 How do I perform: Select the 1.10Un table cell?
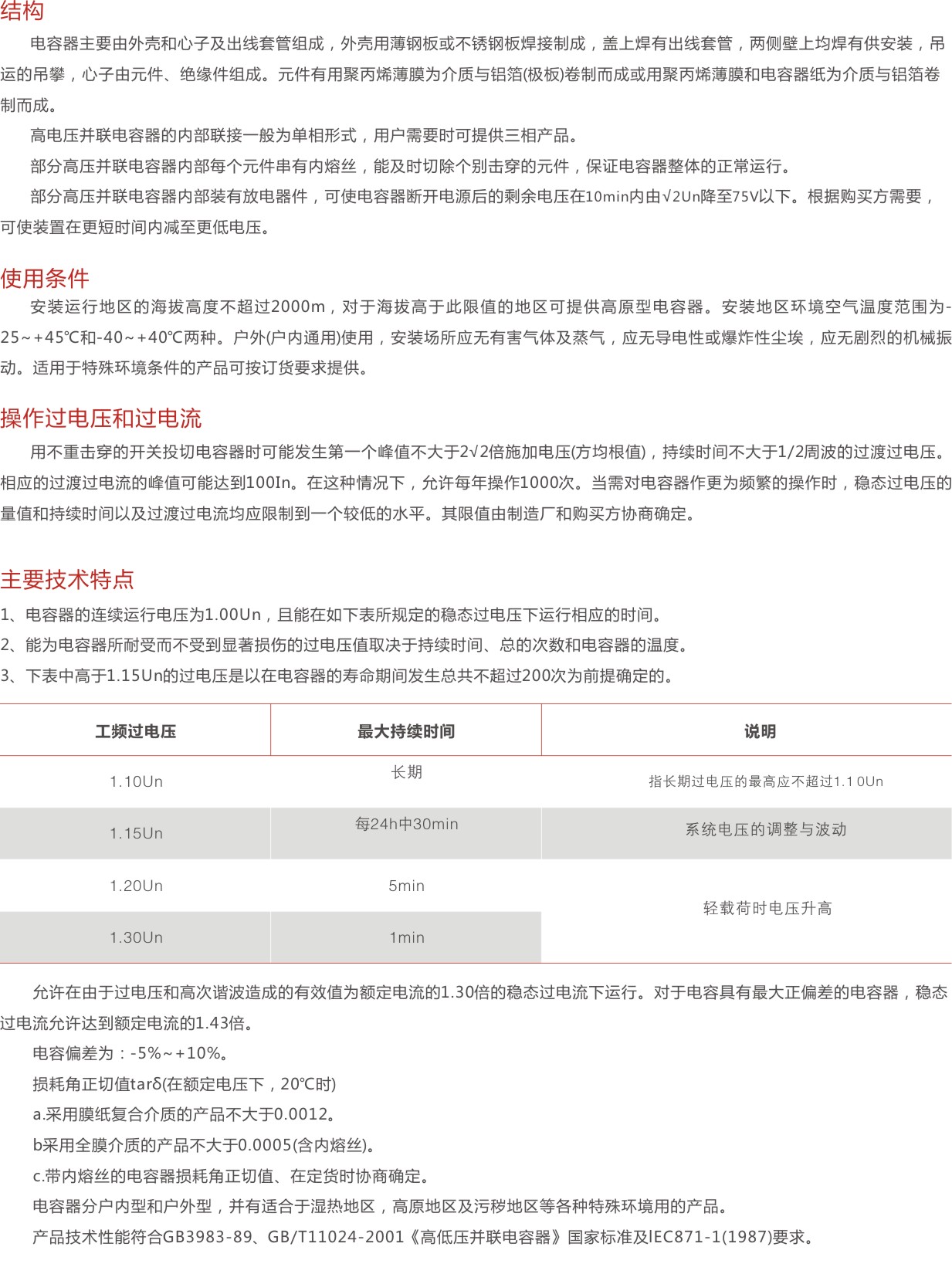pyautogui.click(x=136, y=781)
